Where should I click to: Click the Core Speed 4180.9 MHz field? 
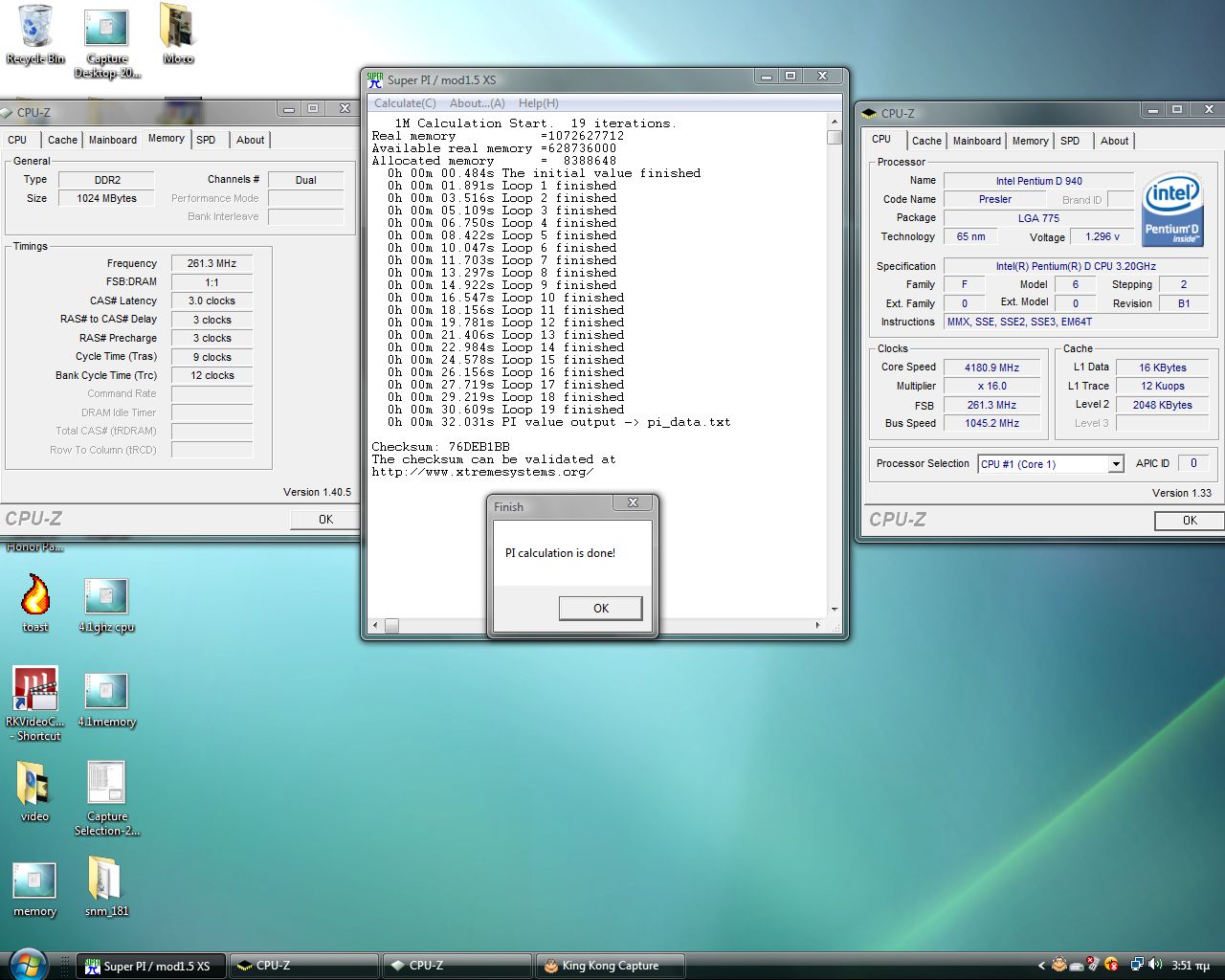[991, 367]
